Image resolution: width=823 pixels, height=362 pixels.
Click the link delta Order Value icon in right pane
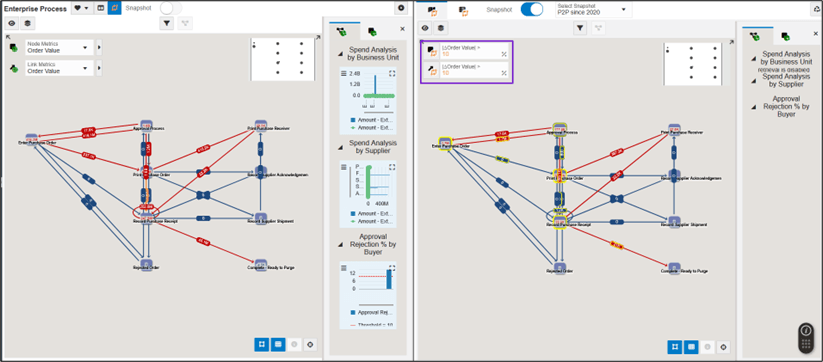click(431, 70)
